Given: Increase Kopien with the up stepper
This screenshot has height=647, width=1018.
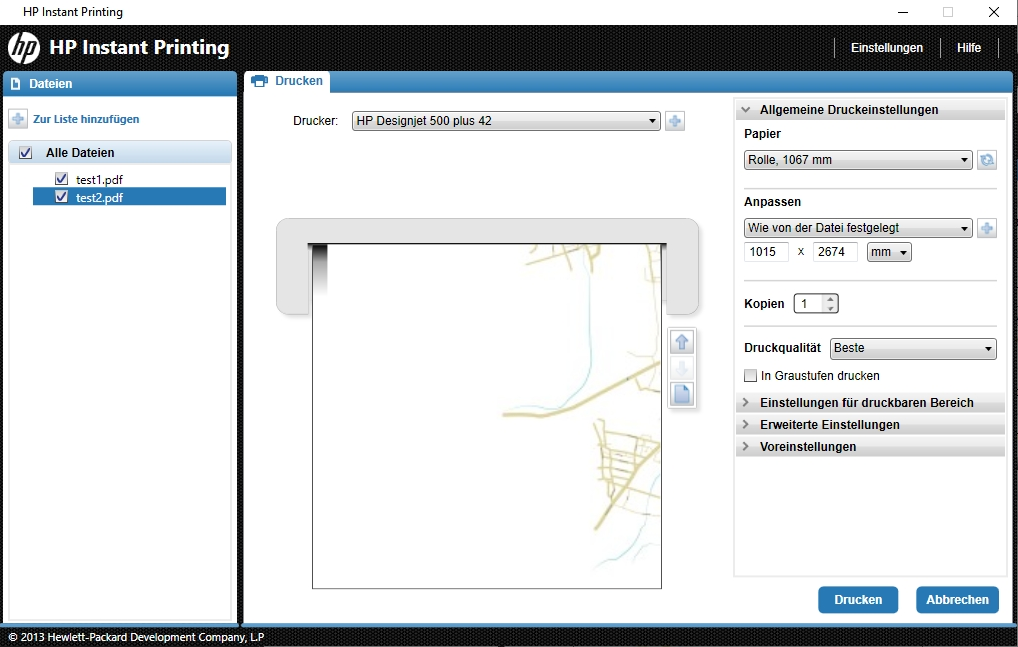Looking at the screenshot, I should [830, 299].
